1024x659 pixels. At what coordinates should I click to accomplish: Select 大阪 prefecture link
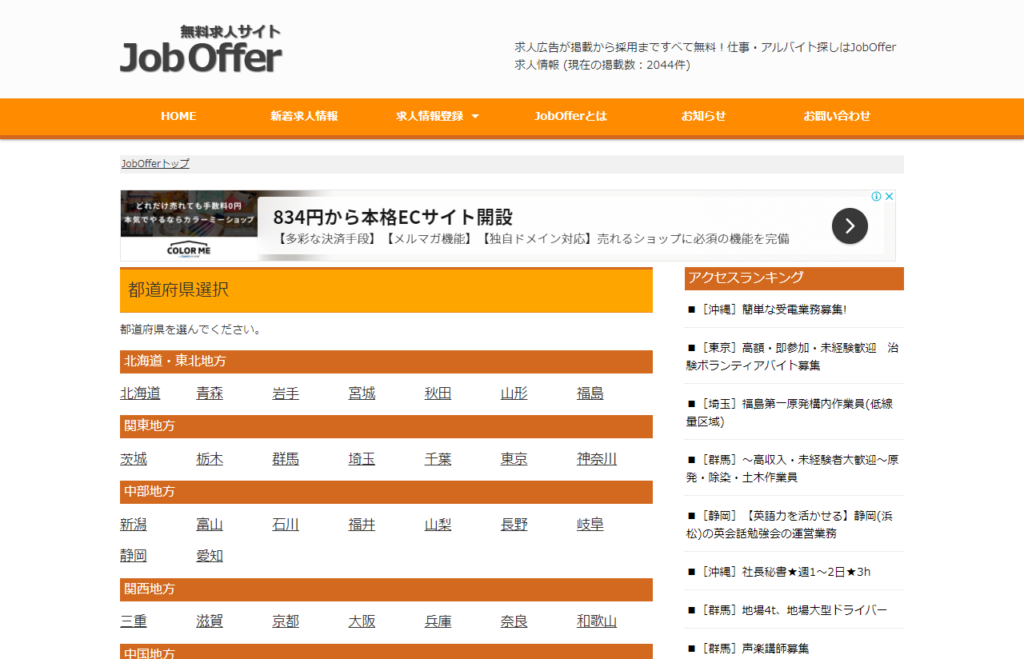pos(362,621)
